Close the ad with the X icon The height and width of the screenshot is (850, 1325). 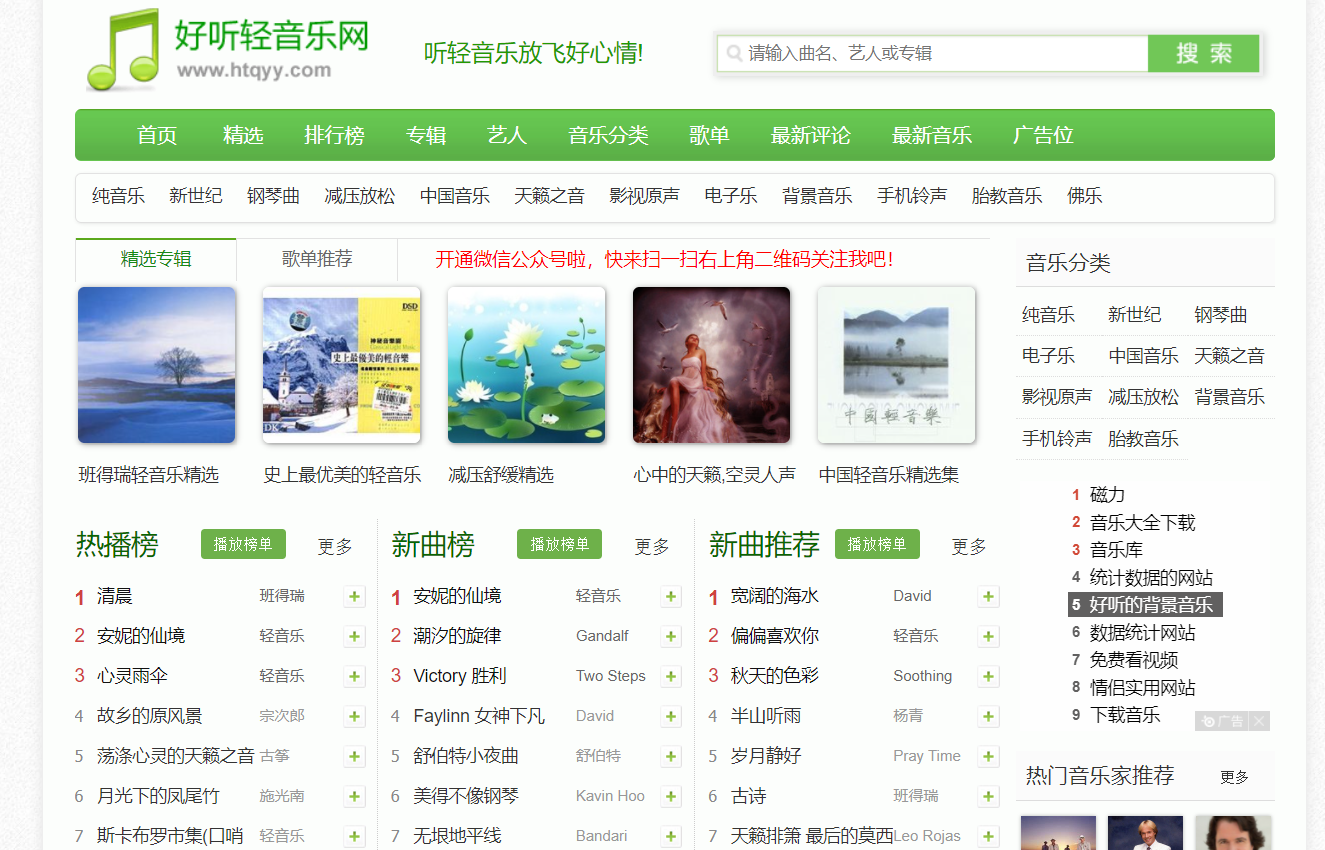[x=1259, y=721]
